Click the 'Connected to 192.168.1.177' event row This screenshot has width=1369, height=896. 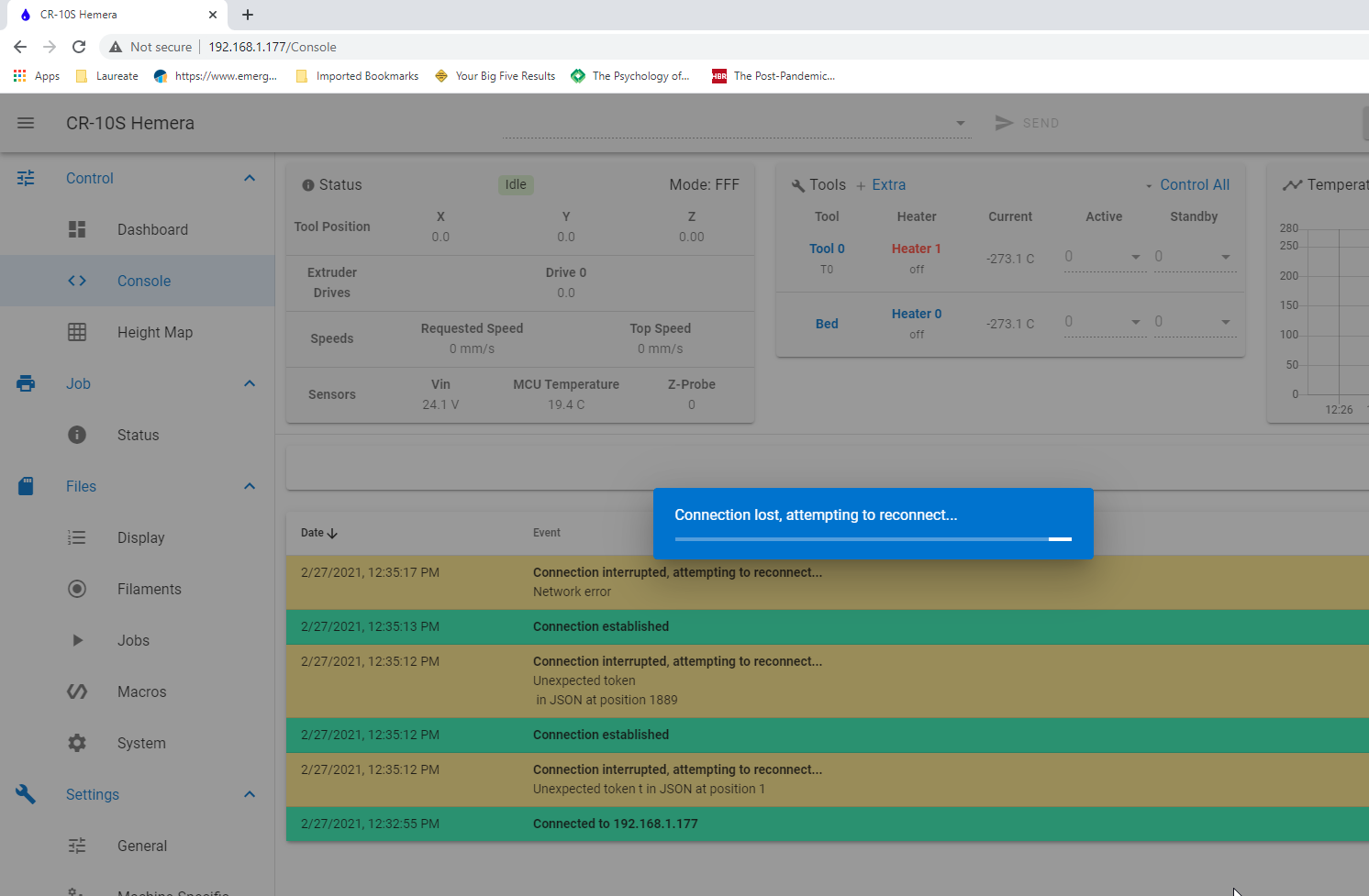828,824
